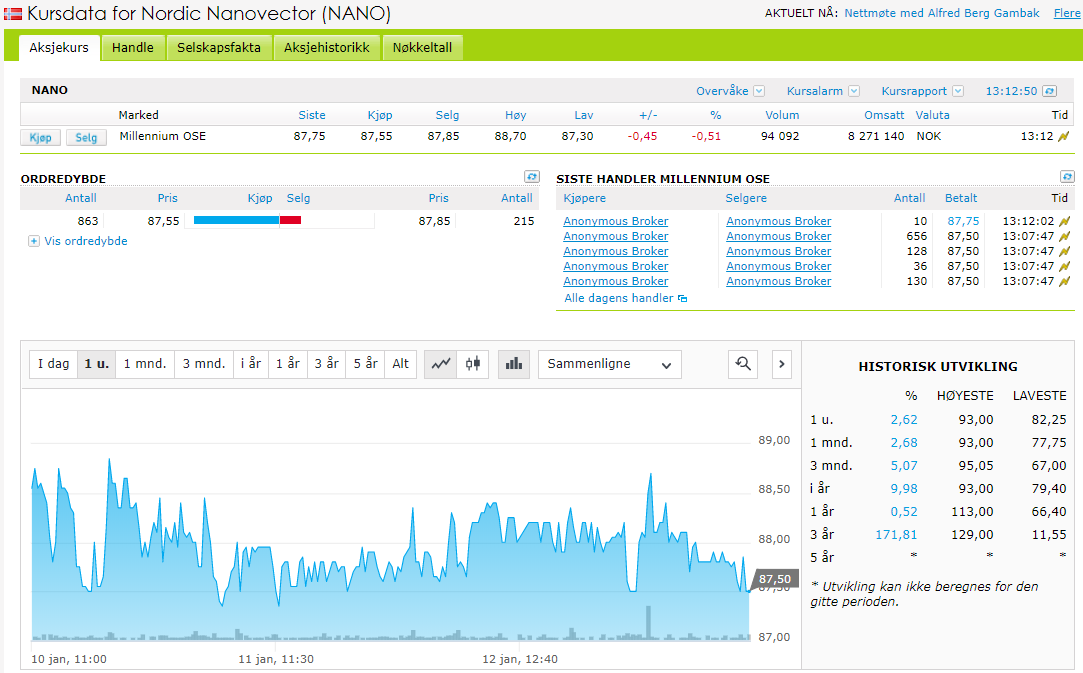Click buyer Anonymous Broker for 13:12:02 trade
Screen dimensions: 1083x673
coord(615,221)
